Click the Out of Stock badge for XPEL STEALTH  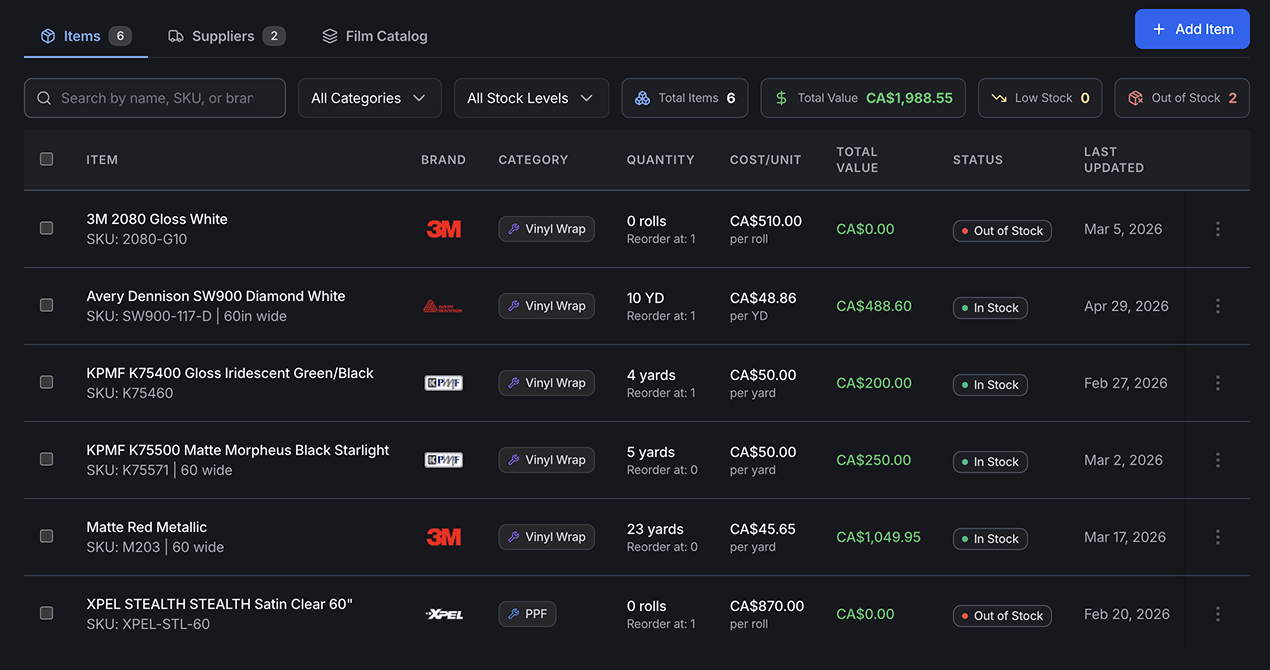pos(1002,616)
